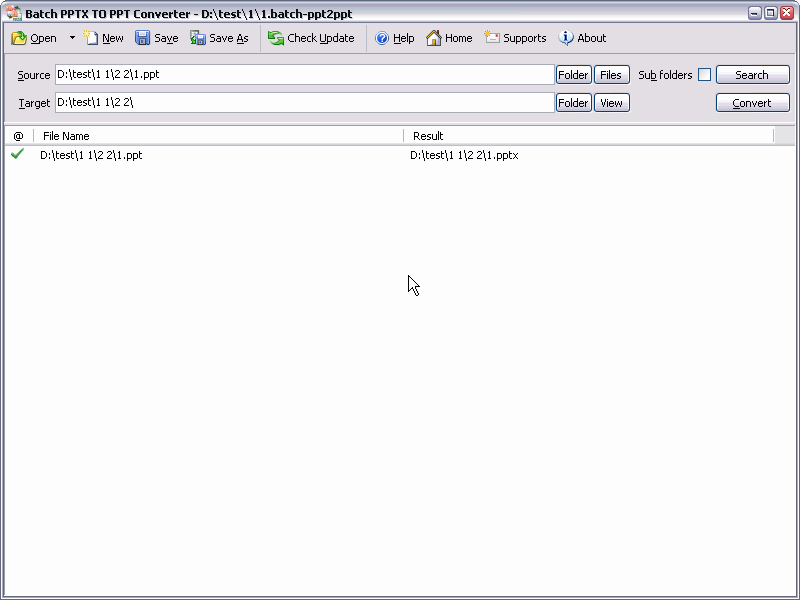Click the New document icon
800x600 pixels.
tap(91, 38)
